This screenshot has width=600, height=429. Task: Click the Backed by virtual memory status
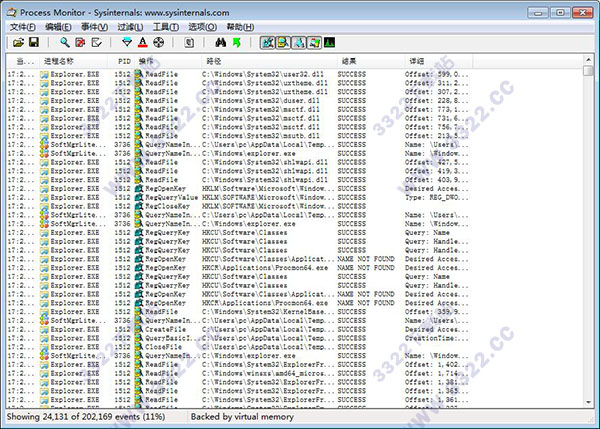pos(242,417)
